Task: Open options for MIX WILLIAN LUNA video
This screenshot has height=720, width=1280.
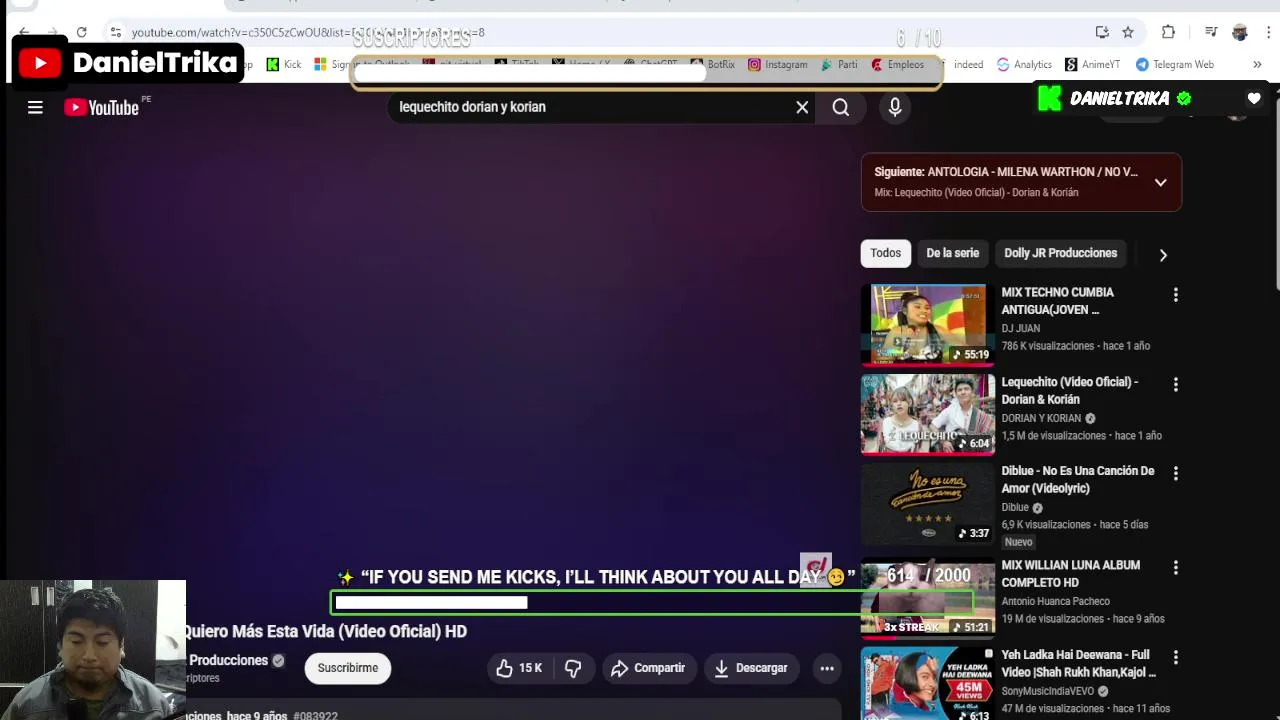Action: click(x=1176, y=567)
